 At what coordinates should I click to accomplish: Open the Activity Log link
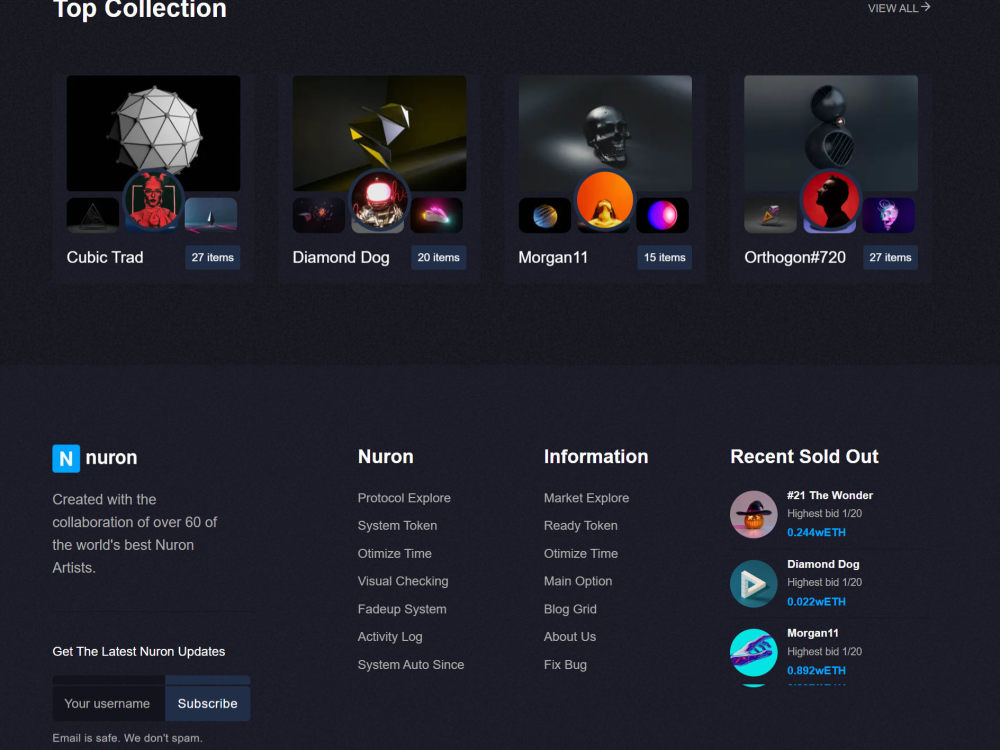click(390, 636)
